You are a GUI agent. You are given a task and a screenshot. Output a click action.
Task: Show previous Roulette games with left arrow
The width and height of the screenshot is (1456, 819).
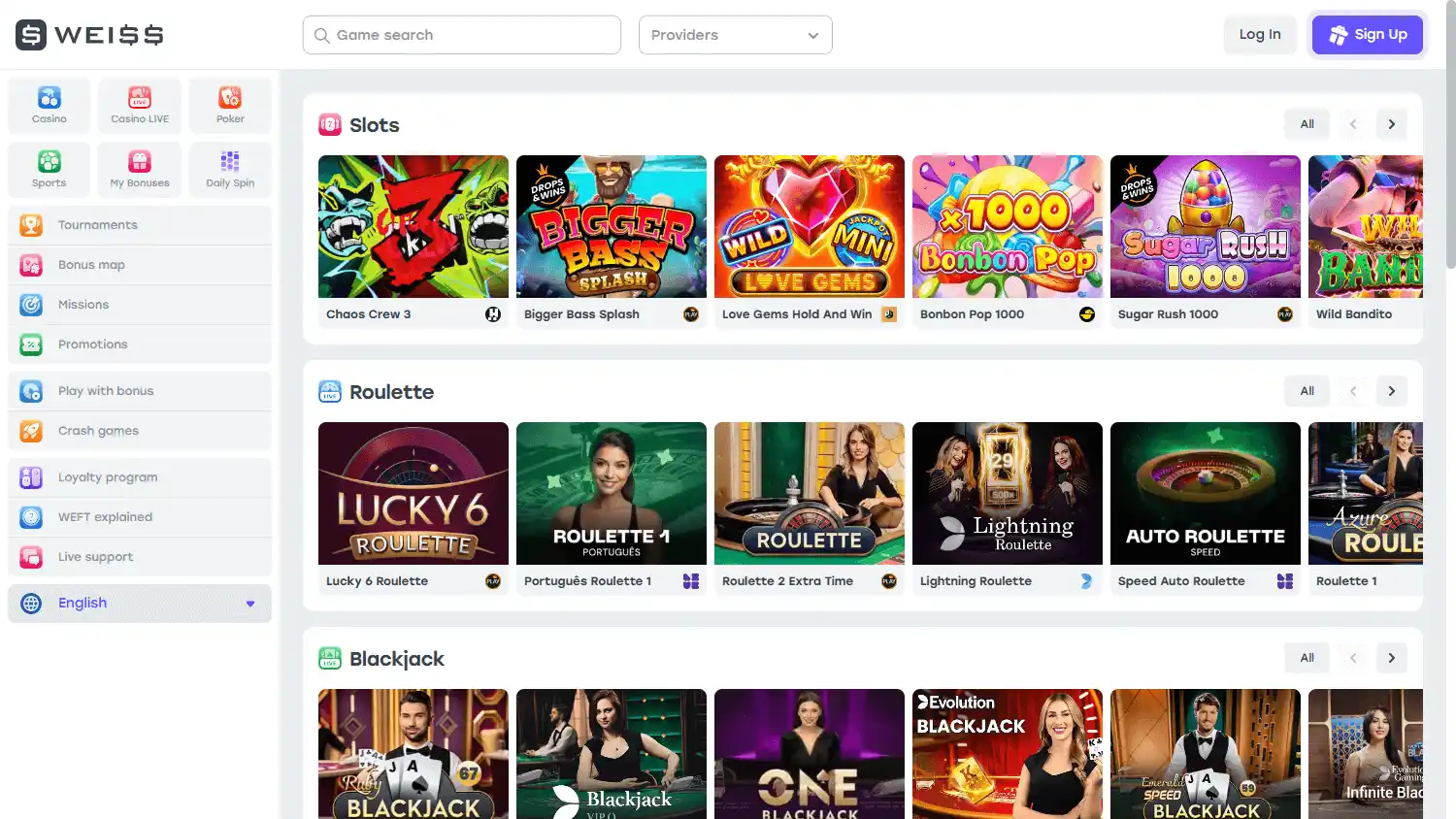coord(1353,391)
